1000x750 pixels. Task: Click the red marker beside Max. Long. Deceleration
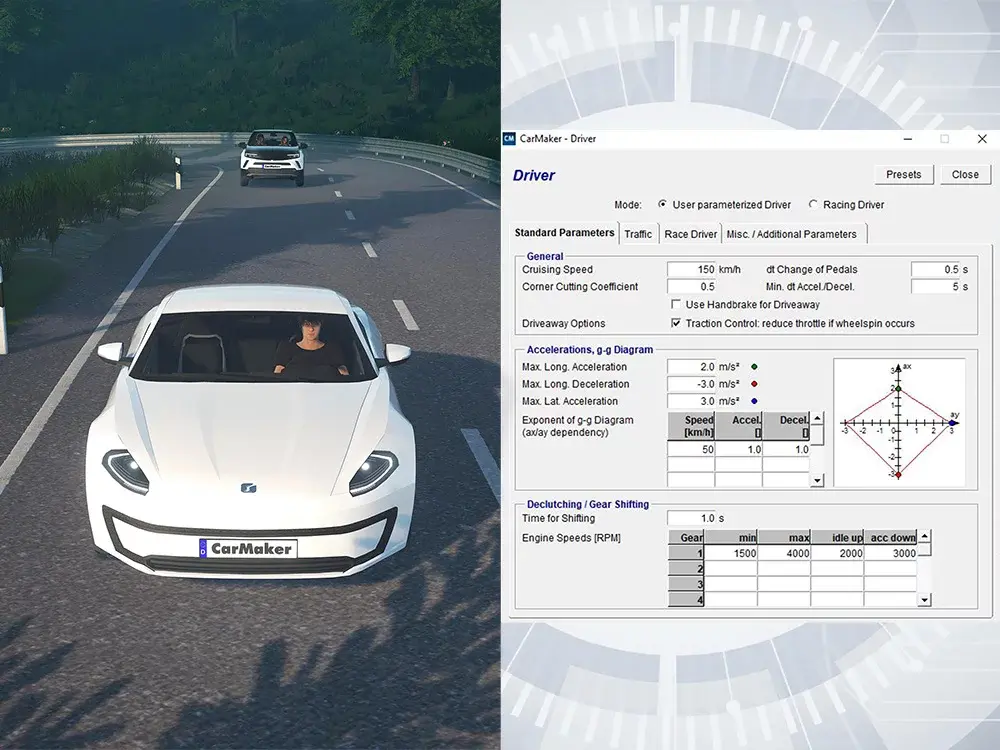[754, 384]
